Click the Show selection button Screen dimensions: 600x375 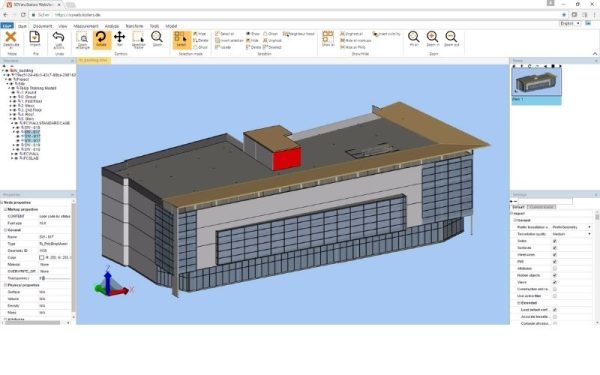pos(253,34)
